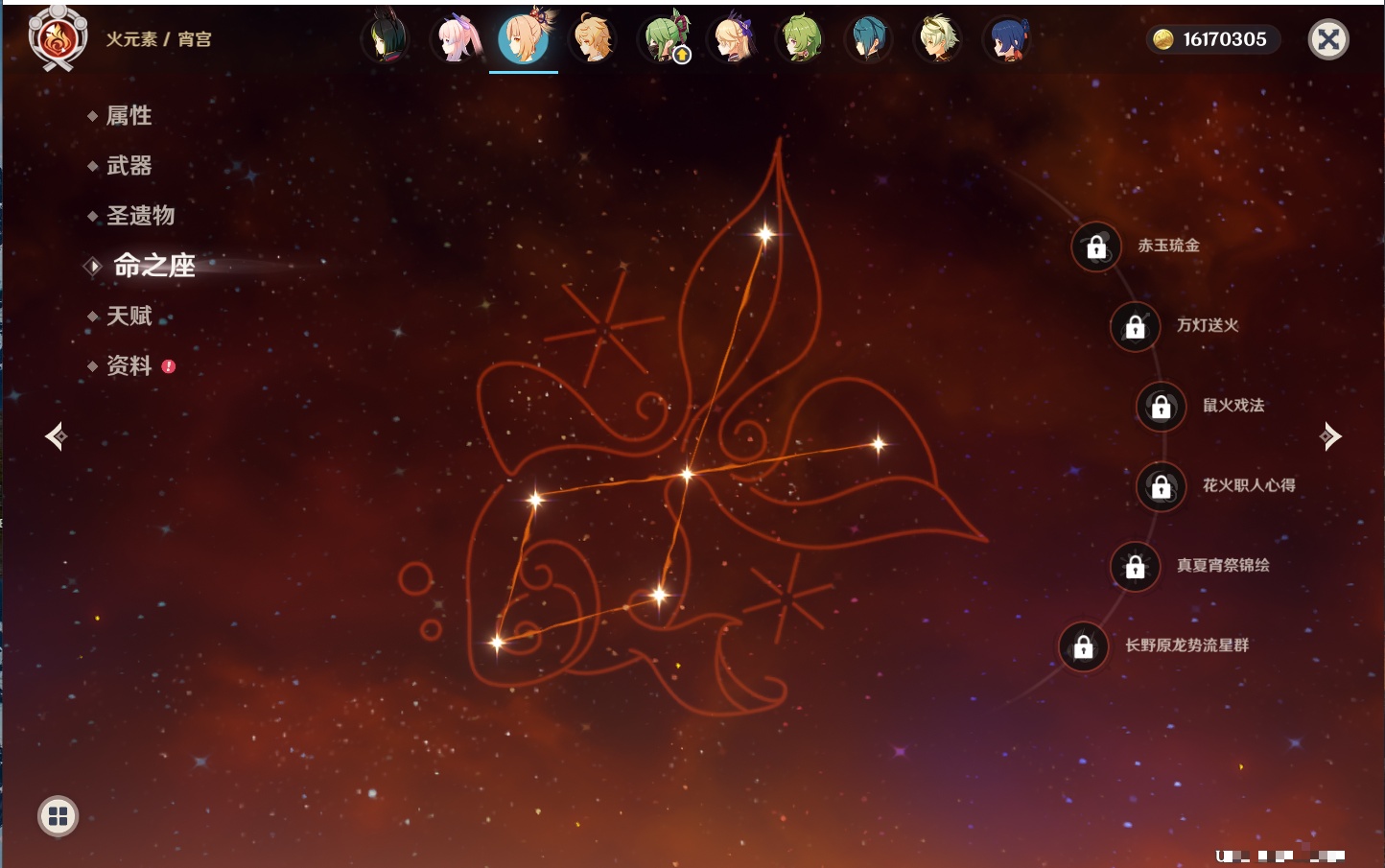Select the blond Traveler Aether avatar
This screenshot has width=1385, height=868.
click(593, 39)
